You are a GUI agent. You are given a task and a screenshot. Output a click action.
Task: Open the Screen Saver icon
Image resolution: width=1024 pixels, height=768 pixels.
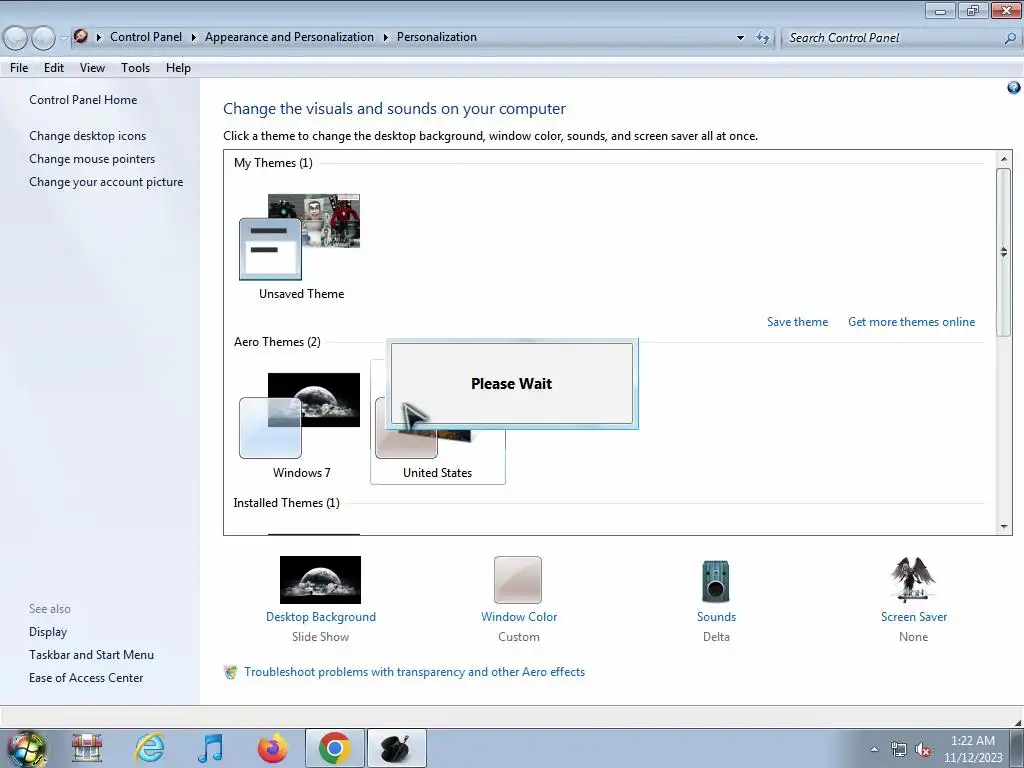tap(913, 579)
